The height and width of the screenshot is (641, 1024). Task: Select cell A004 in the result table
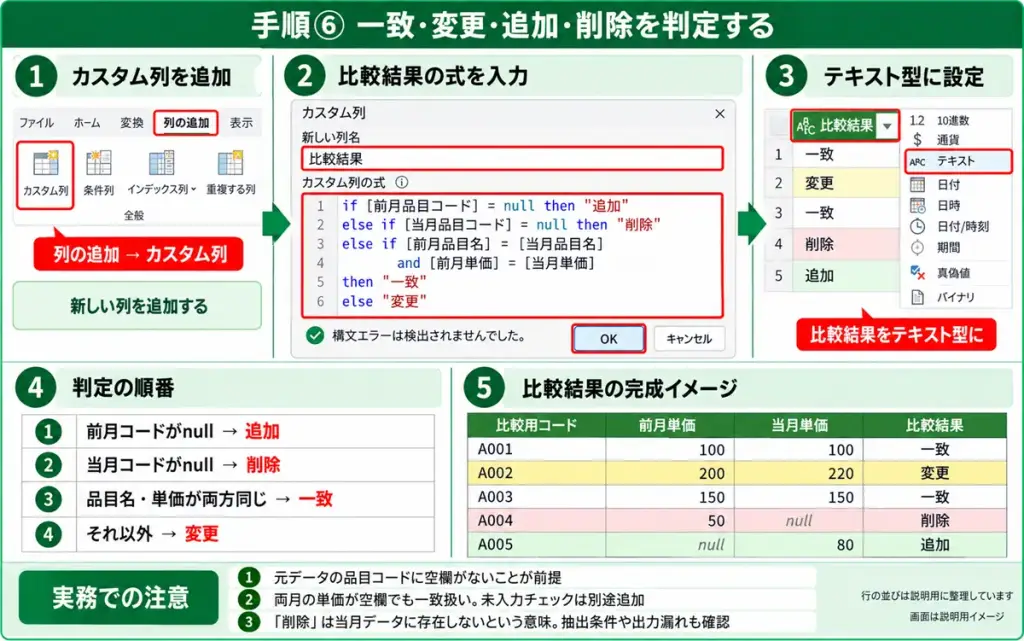tap(536, 521)
